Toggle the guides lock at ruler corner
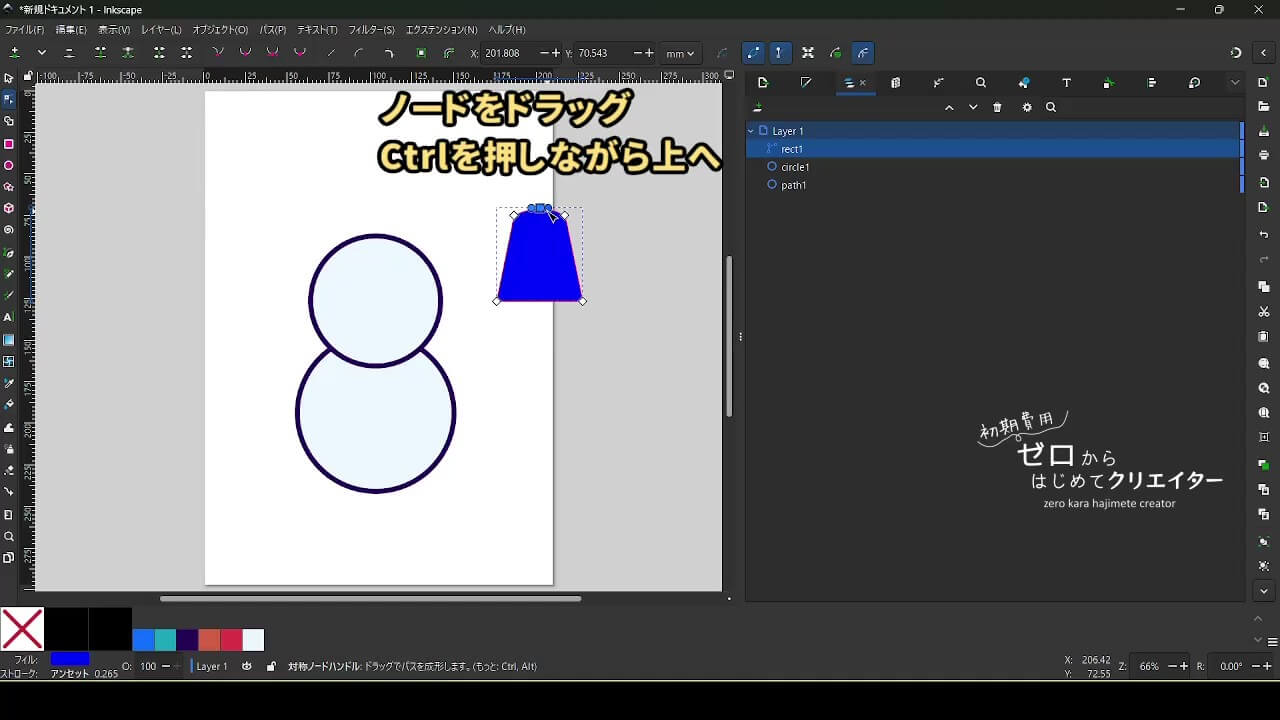The width and height of the screenshot is (1280, 720). point(27,76)
